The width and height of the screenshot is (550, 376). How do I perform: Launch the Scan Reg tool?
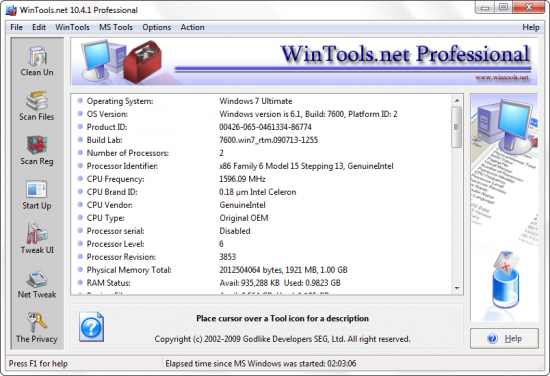tap(37, 150)
